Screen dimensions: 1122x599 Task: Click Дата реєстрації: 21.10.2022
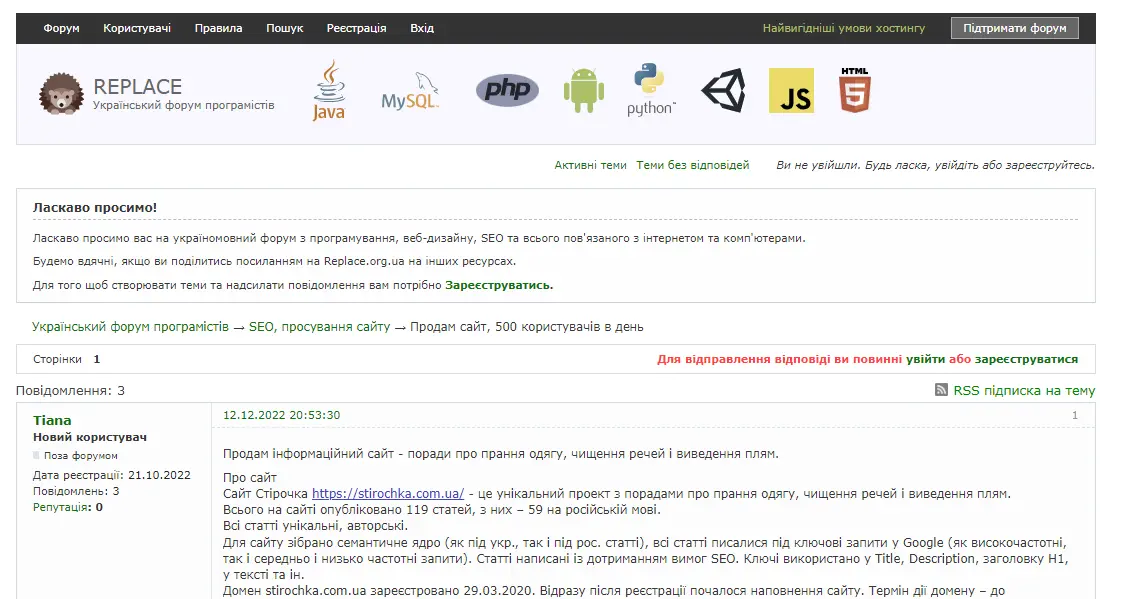tap(112, 475)
